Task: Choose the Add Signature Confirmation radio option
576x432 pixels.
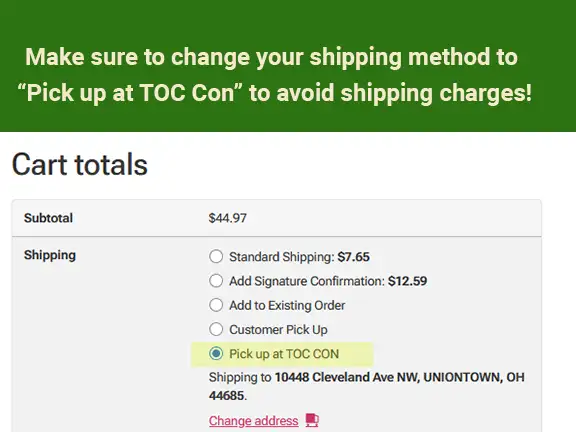Action: click(216, 281)
